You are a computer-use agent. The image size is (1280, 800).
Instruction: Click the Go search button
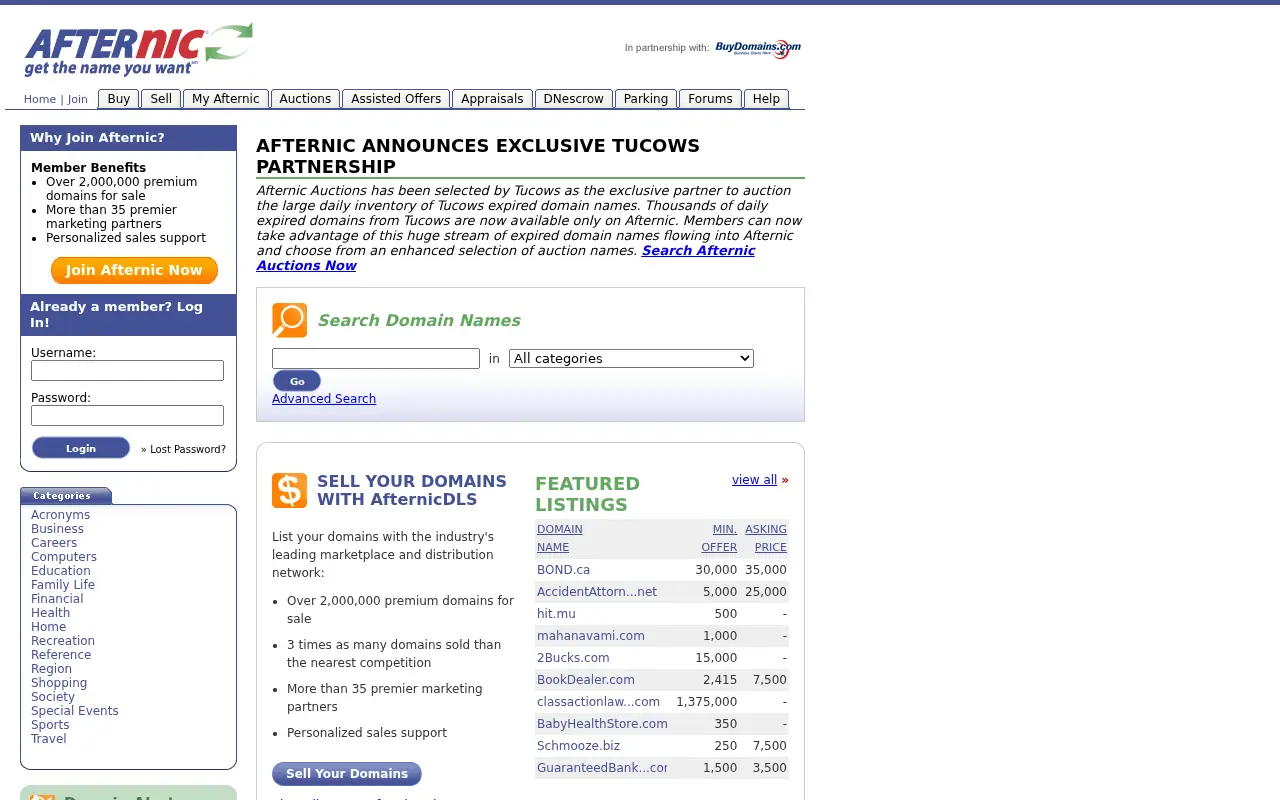point(297,381)
